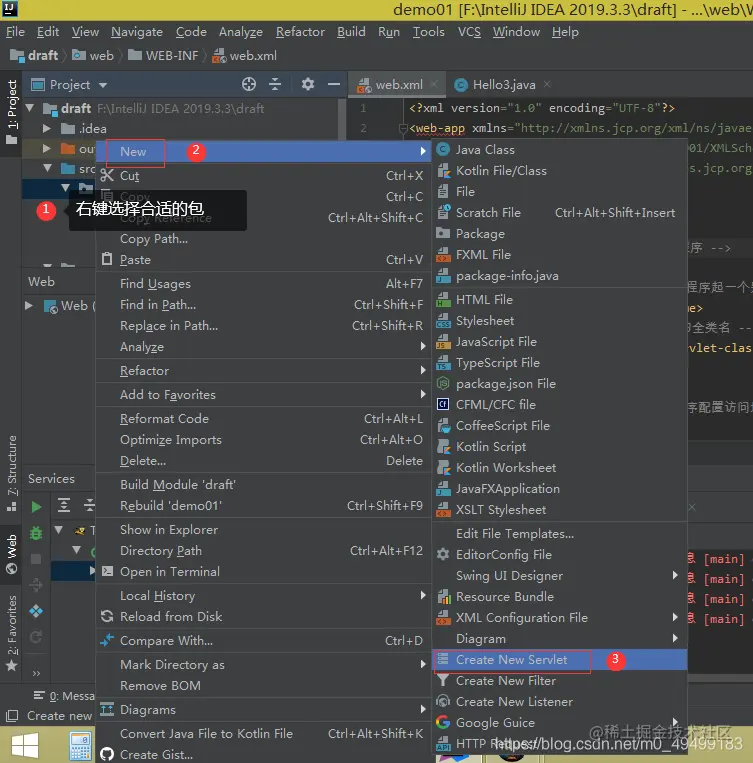Click the FXML File icon
Viewport: 753px width, 763px height.
coord(443,254)
